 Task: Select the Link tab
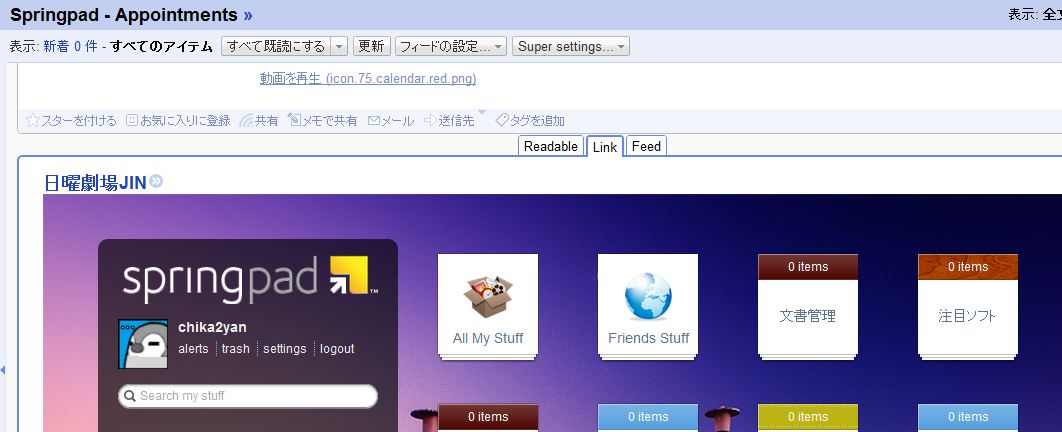click(x=605, y=147)
